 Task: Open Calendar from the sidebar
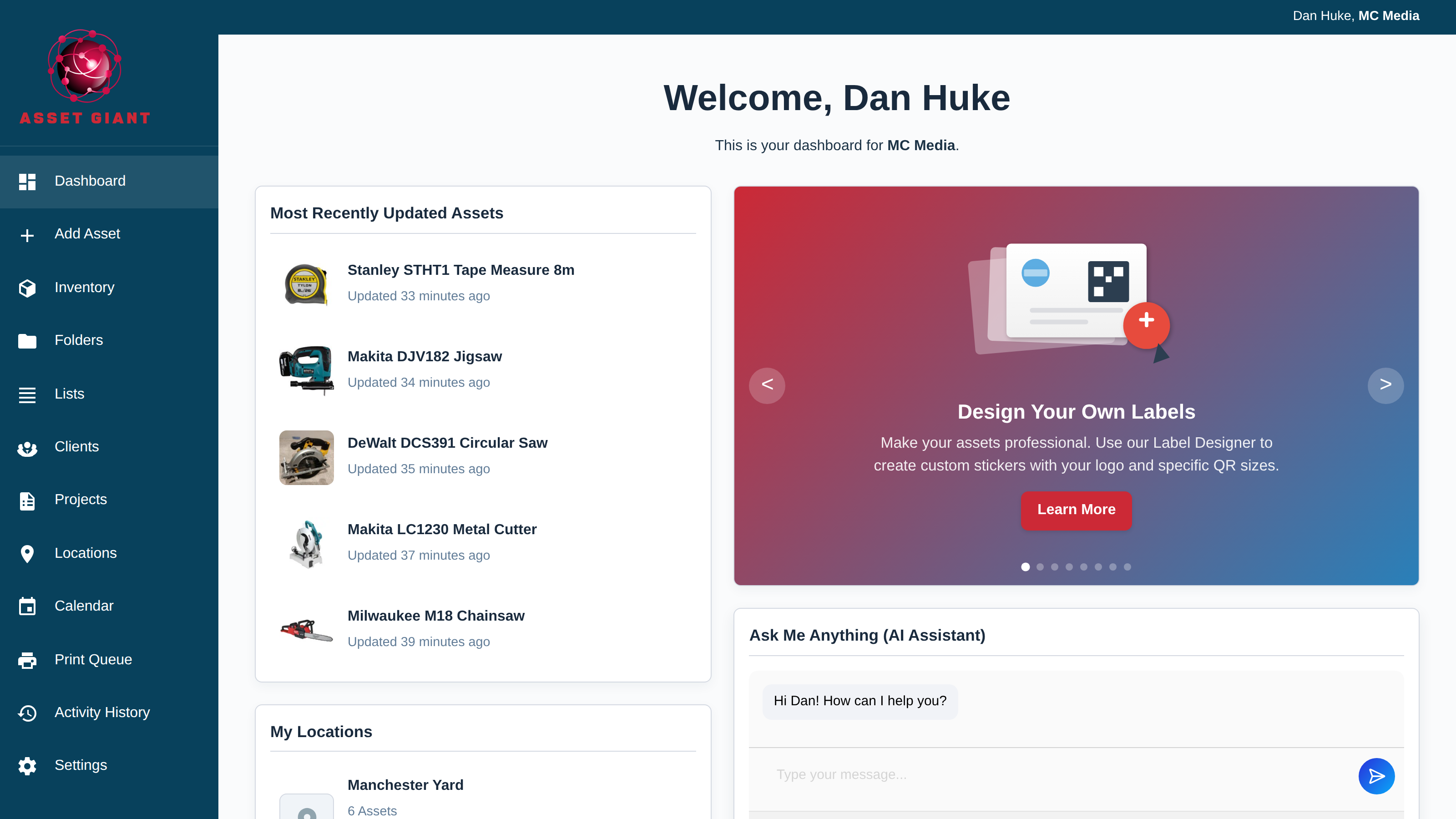tap(109, 606)
